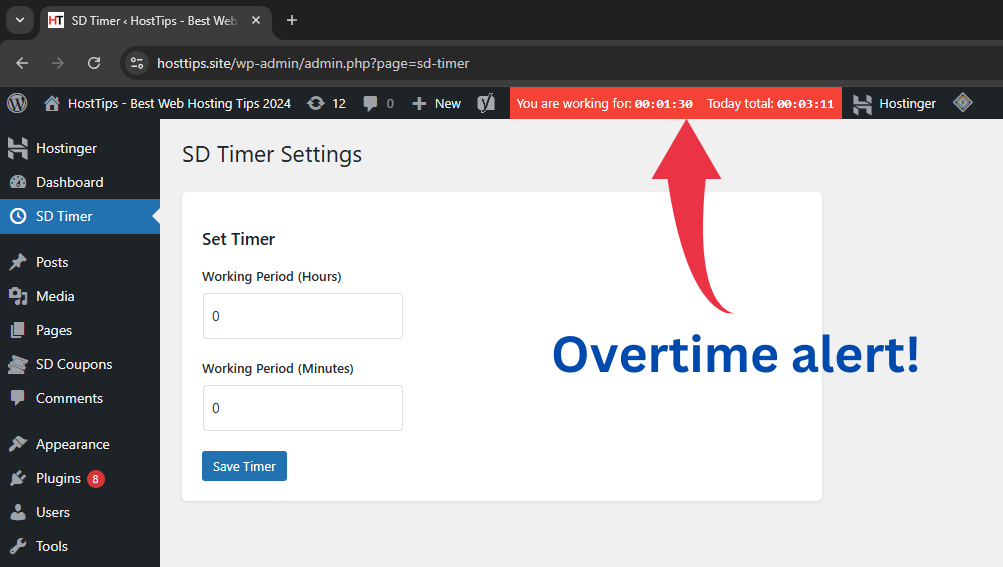Go back with browser back arrow
This screenshot has height=567, width=1003.
coord(22,63)
